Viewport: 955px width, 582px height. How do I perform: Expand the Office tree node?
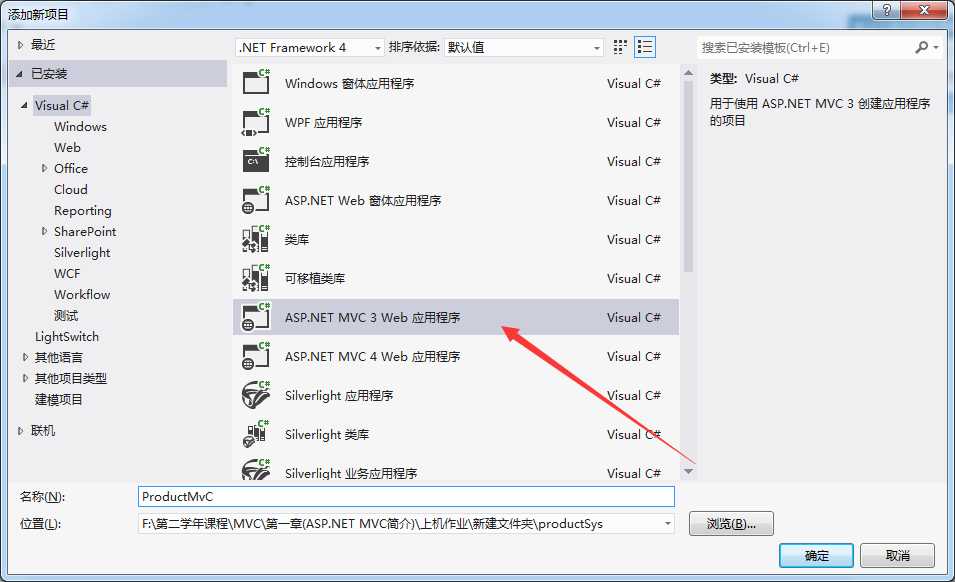tap(44, 168)
